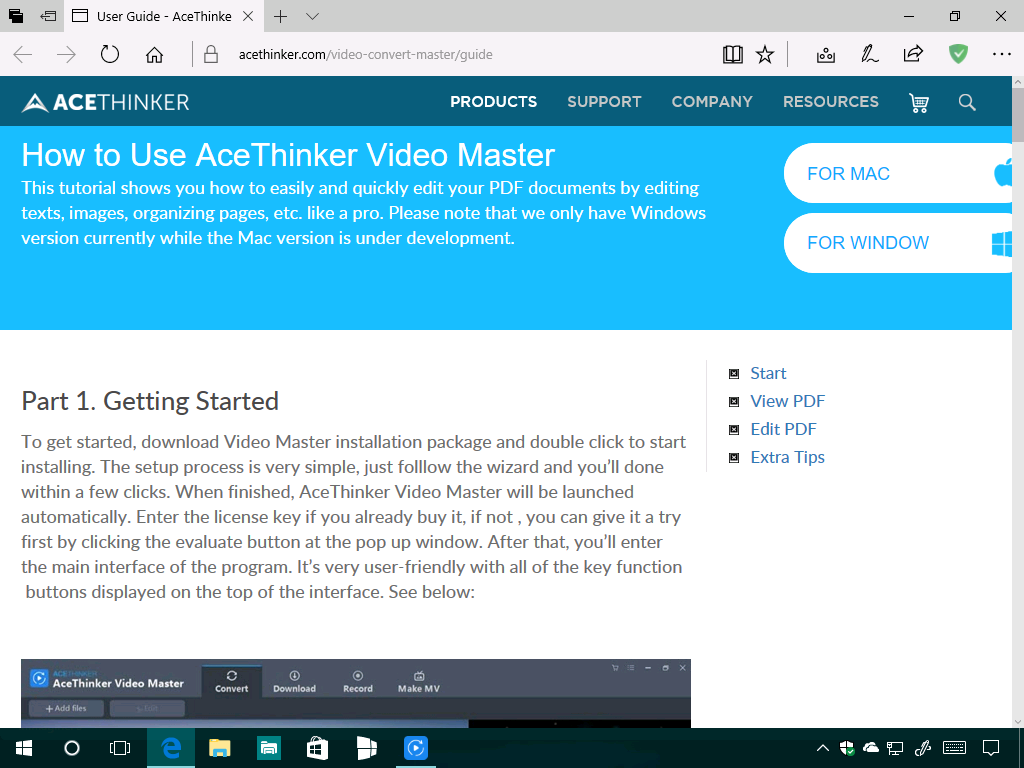1024x768 pixels.
Task: Open the touch keyboard tray icon
Action: [955, 748]
